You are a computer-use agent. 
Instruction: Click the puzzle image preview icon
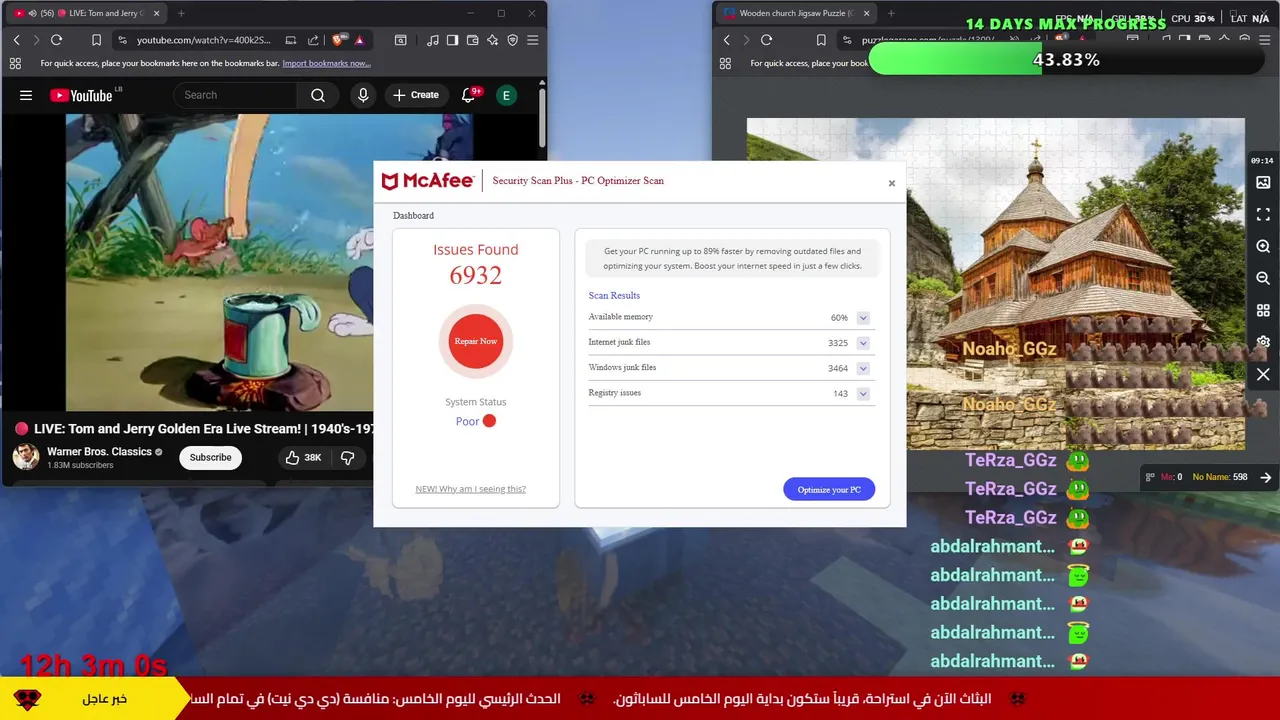click(1263, 182)
